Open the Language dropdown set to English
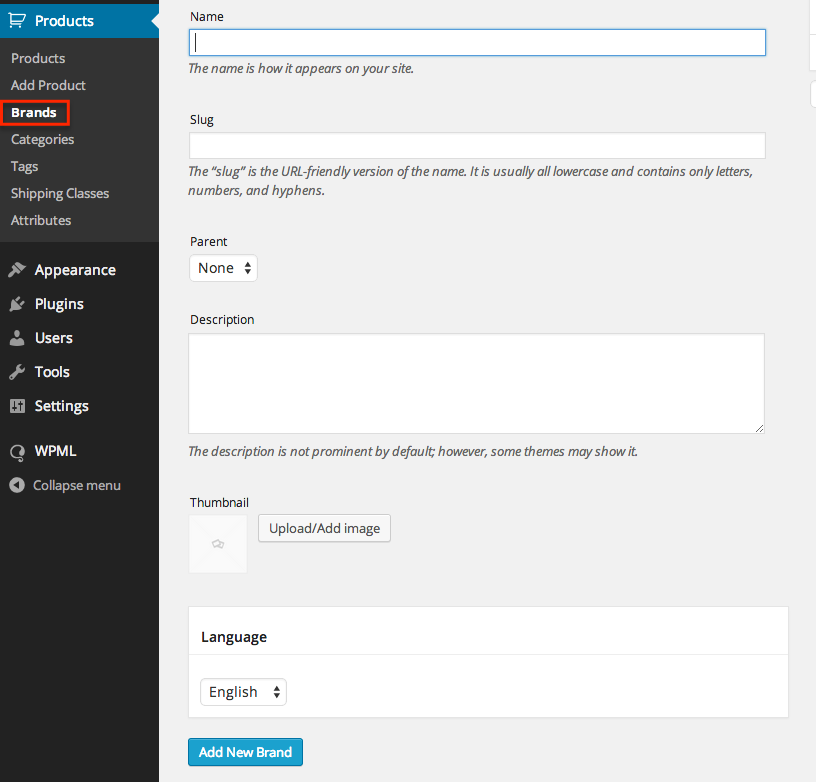 click(244, 692)
